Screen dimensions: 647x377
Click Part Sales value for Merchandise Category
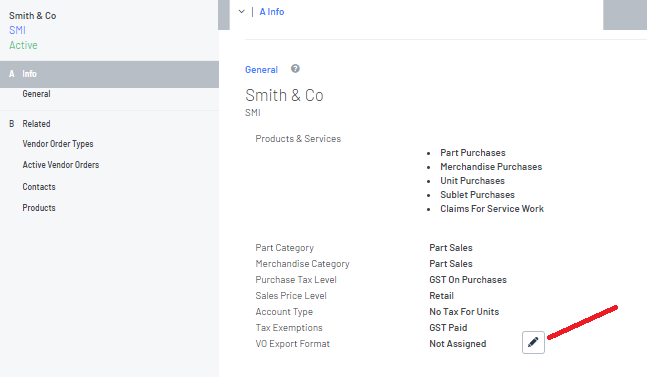pos(451,264)
